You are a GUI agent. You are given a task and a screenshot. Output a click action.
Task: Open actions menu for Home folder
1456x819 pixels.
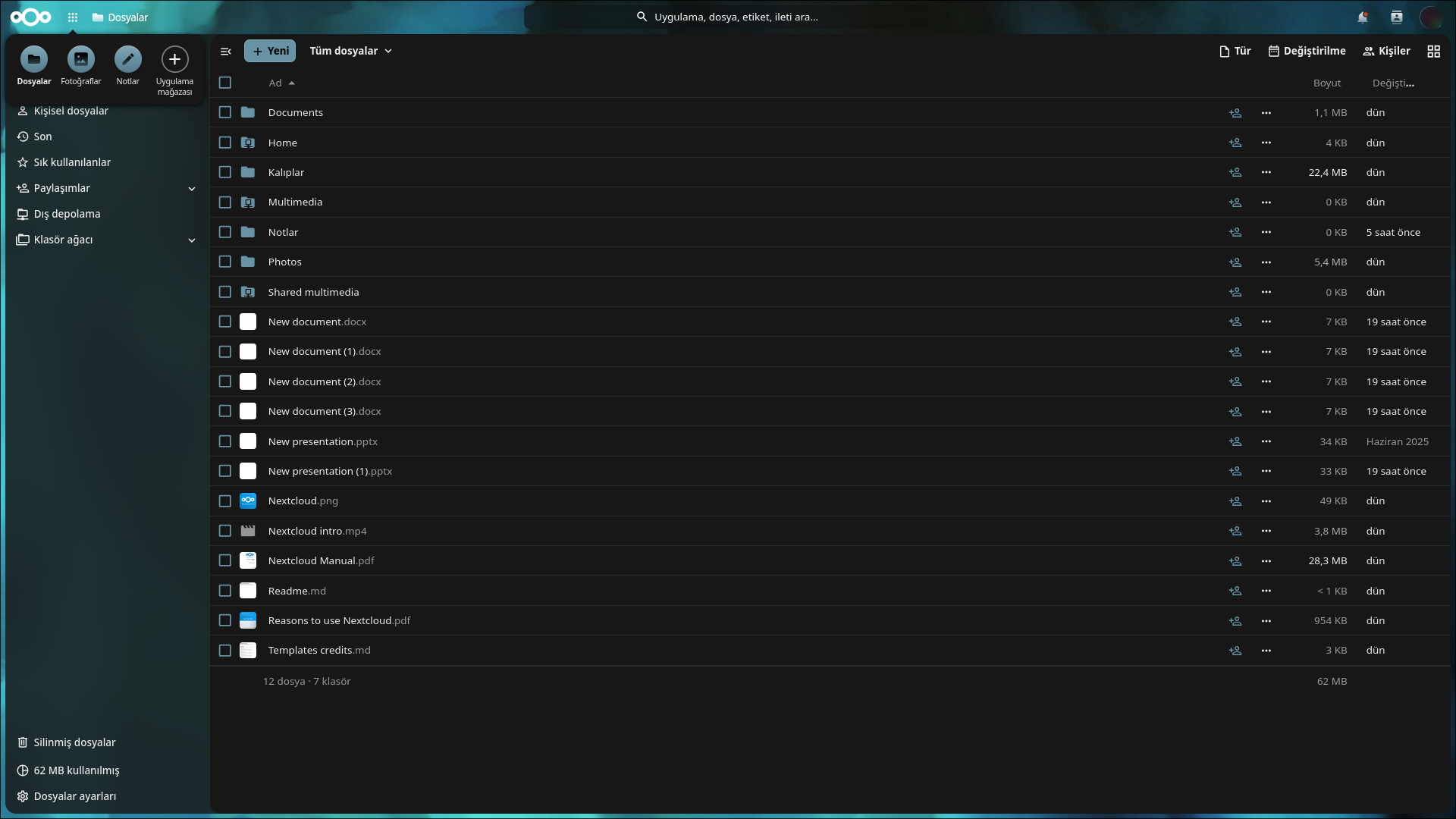pyautogui.click(x=1266, y=143)
